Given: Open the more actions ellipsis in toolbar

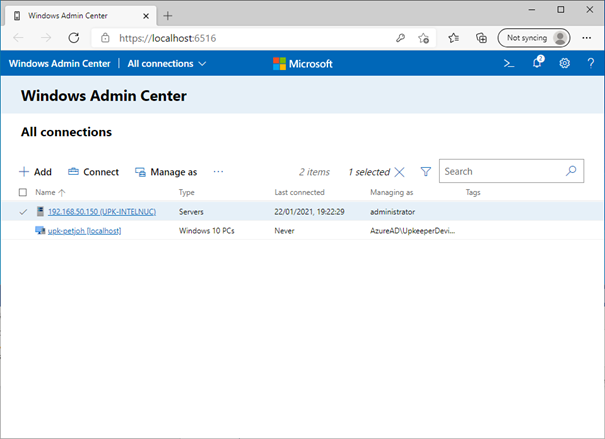Looking at the screenshot, I should click(218, 172).
